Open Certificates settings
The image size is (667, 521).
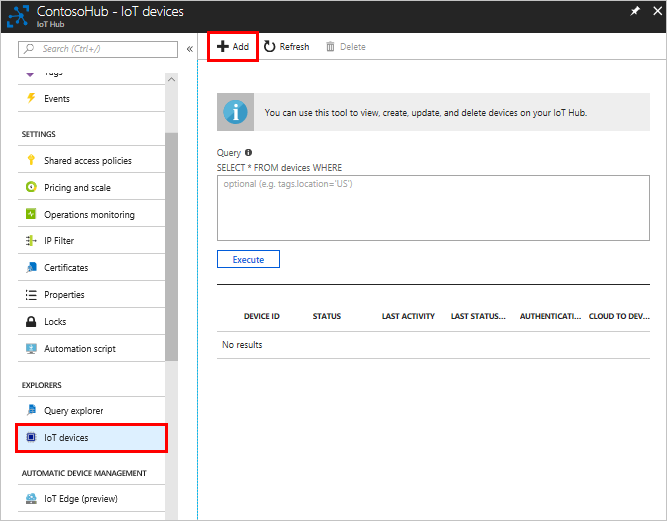coord(91,268)
